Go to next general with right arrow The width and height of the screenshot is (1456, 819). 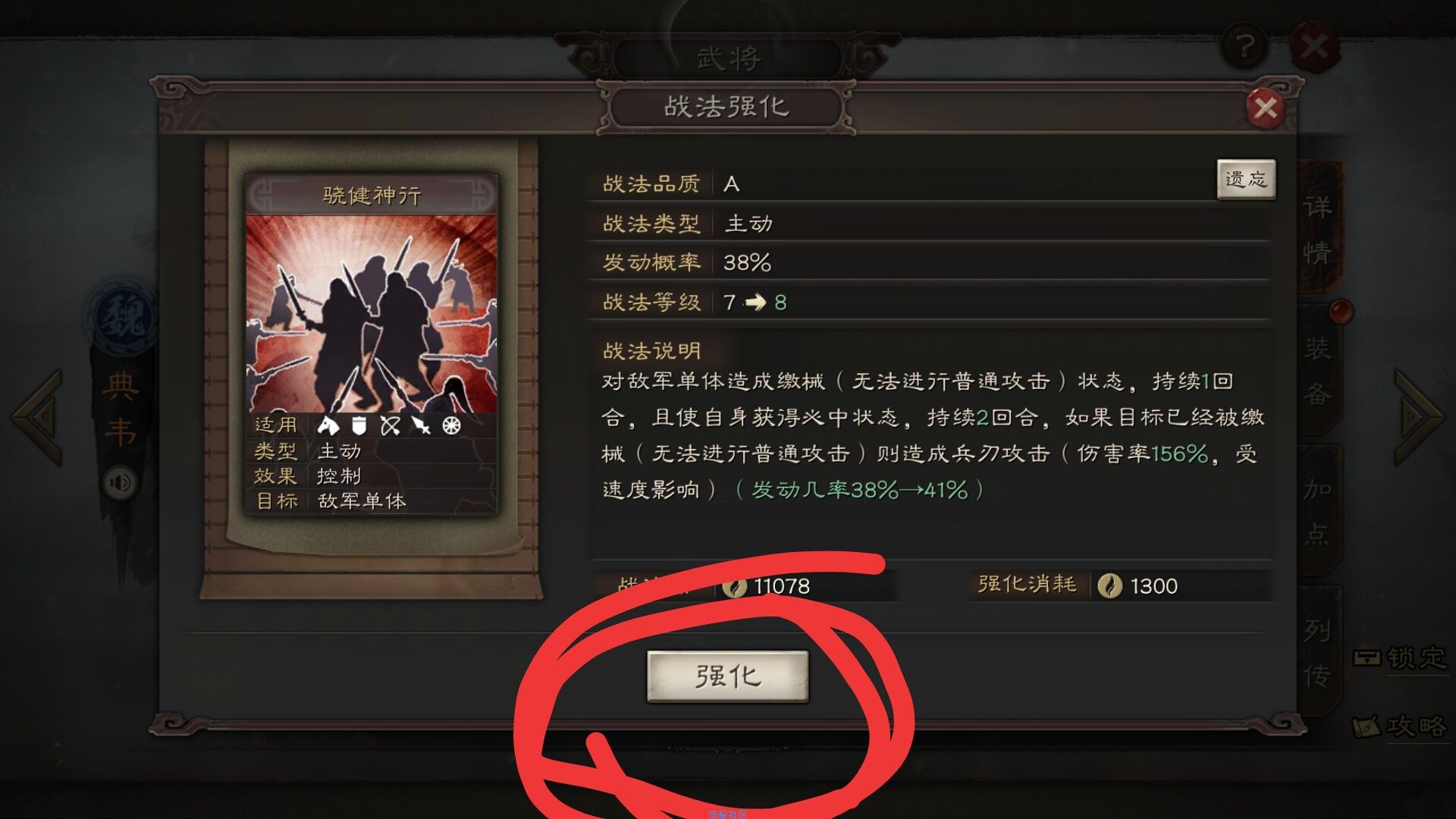click(x=1419, y=416)
